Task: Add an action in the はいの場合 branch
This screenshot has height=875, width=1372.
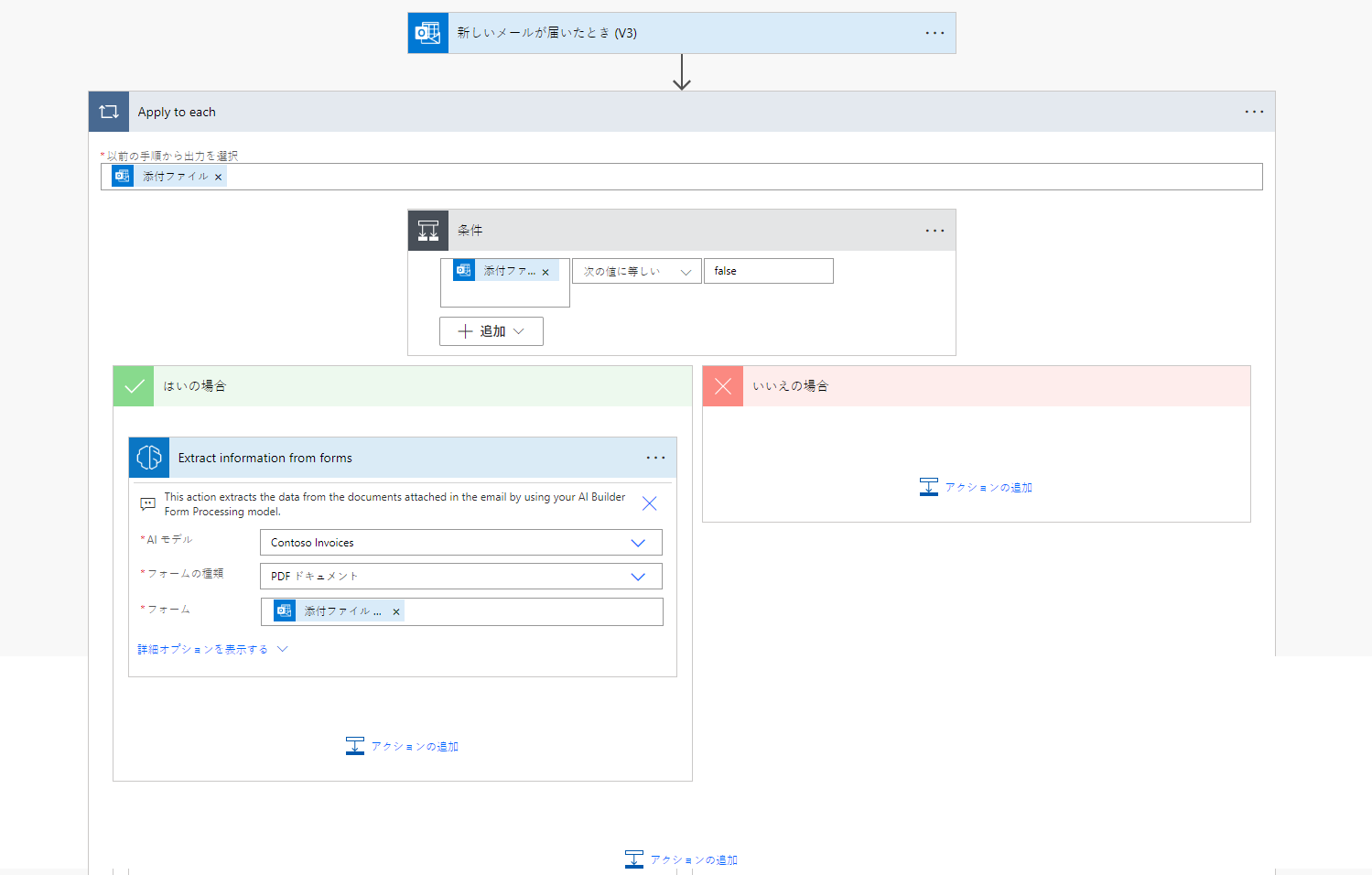Action: [x=402, y=747]
